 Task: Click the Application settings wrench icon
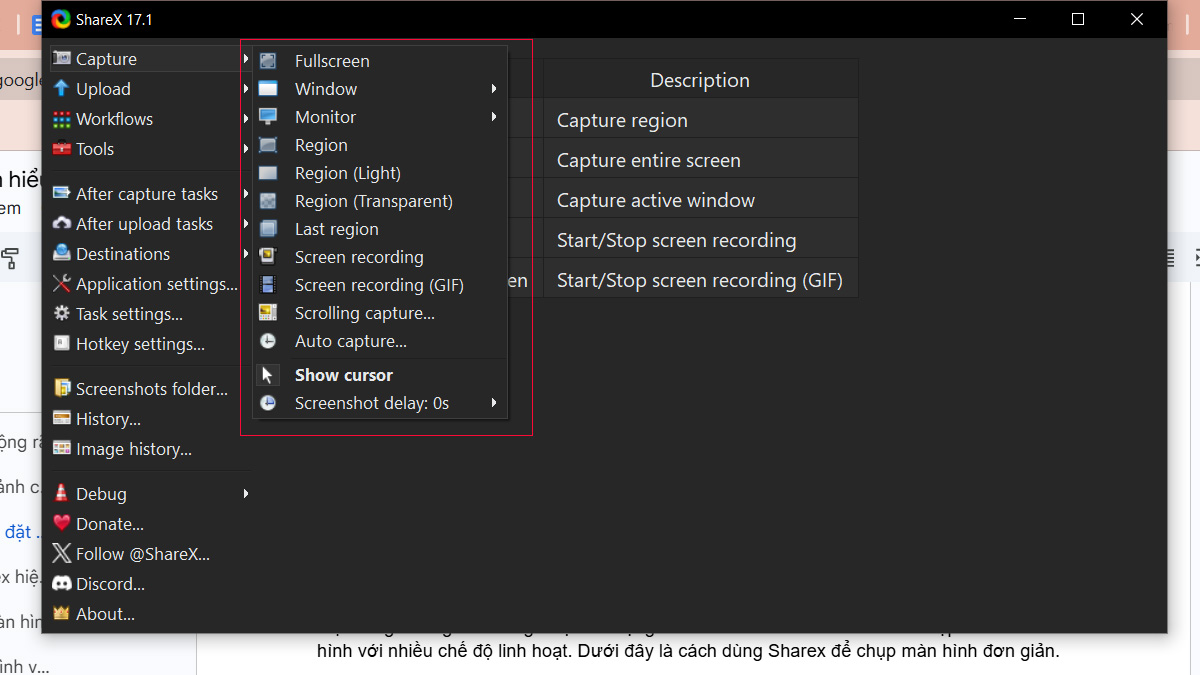click(x=62, y=284)
